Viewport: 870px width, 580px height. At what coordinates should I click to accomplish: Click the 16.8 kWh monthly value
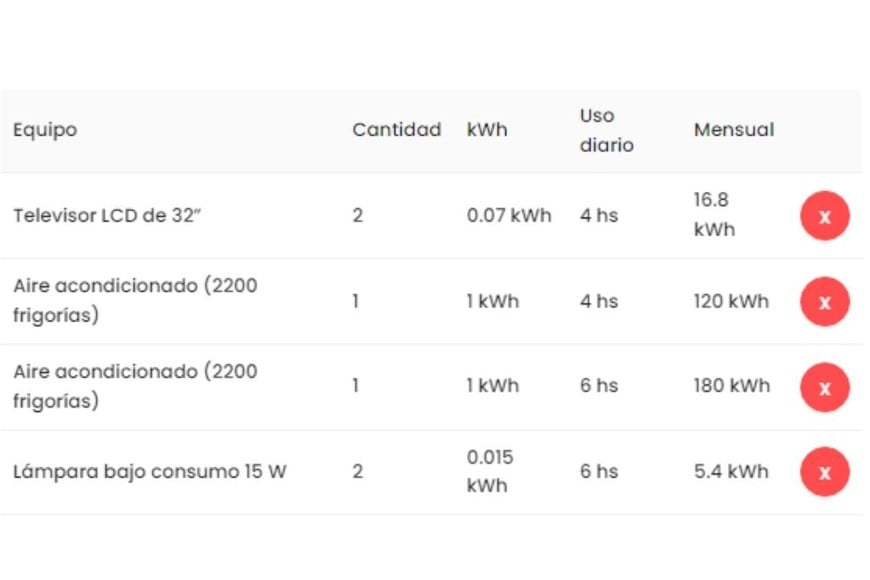(x=714, y=215)
